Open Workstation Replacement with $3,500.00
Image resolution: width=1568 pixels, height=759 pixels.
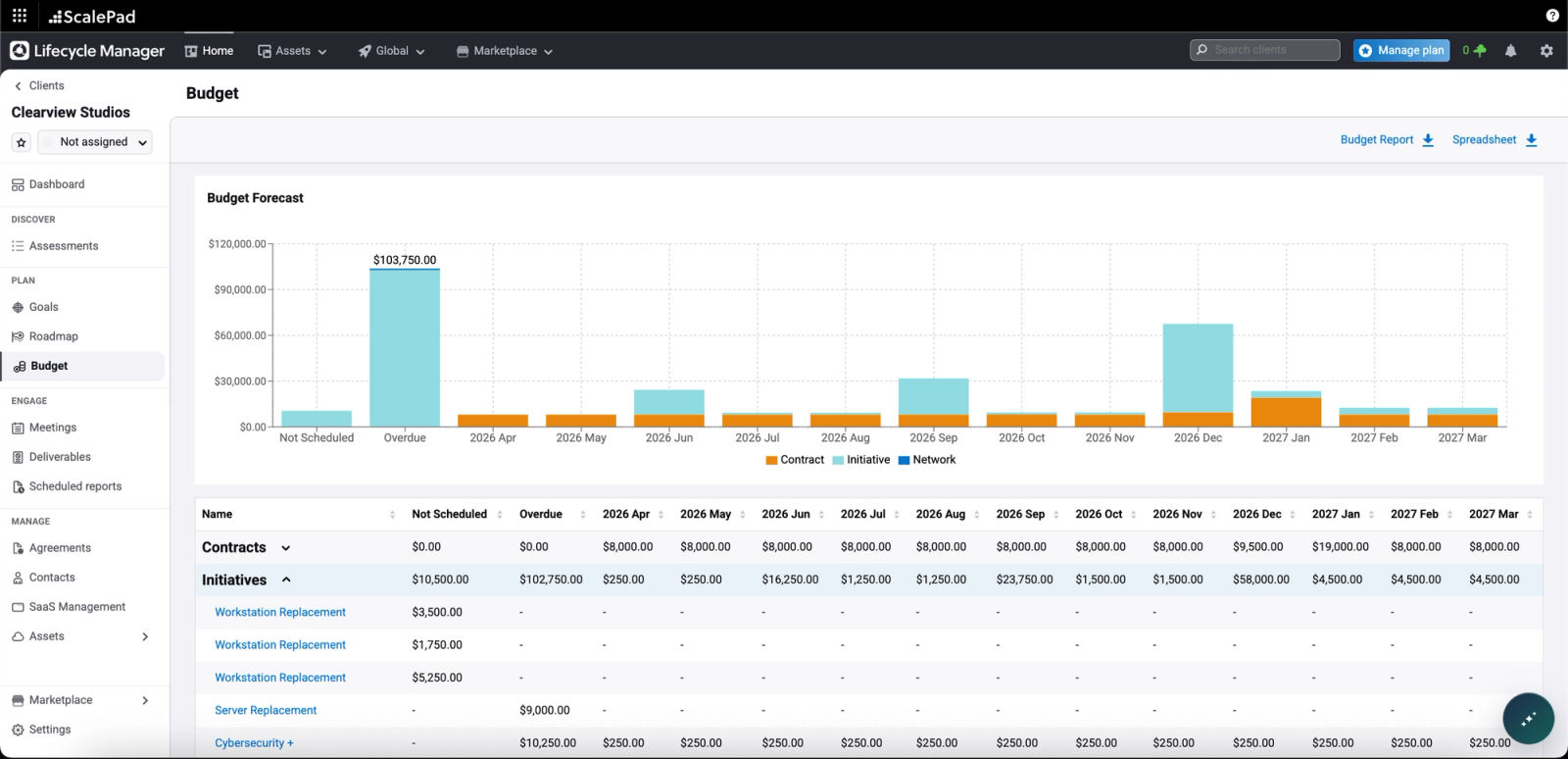point(280,613)
